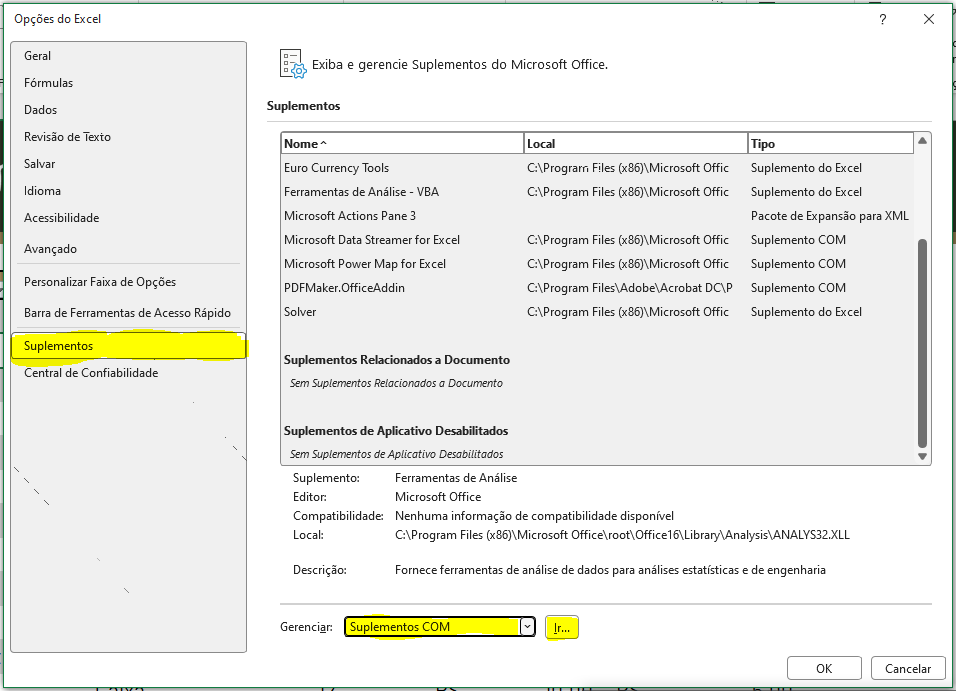Open Barra de Ferramentas de Acesso Rápido
956x691 pixels.
coord(127,313)
